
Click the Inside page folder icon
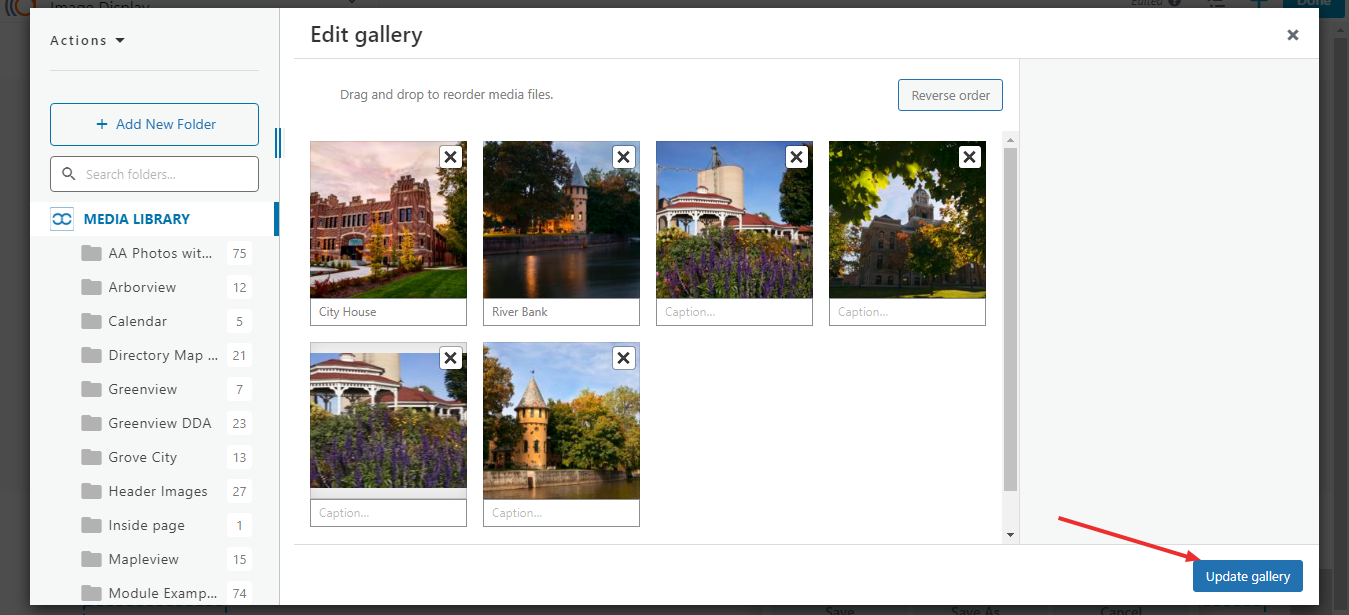pyautogui.click(x=92, y=525)
